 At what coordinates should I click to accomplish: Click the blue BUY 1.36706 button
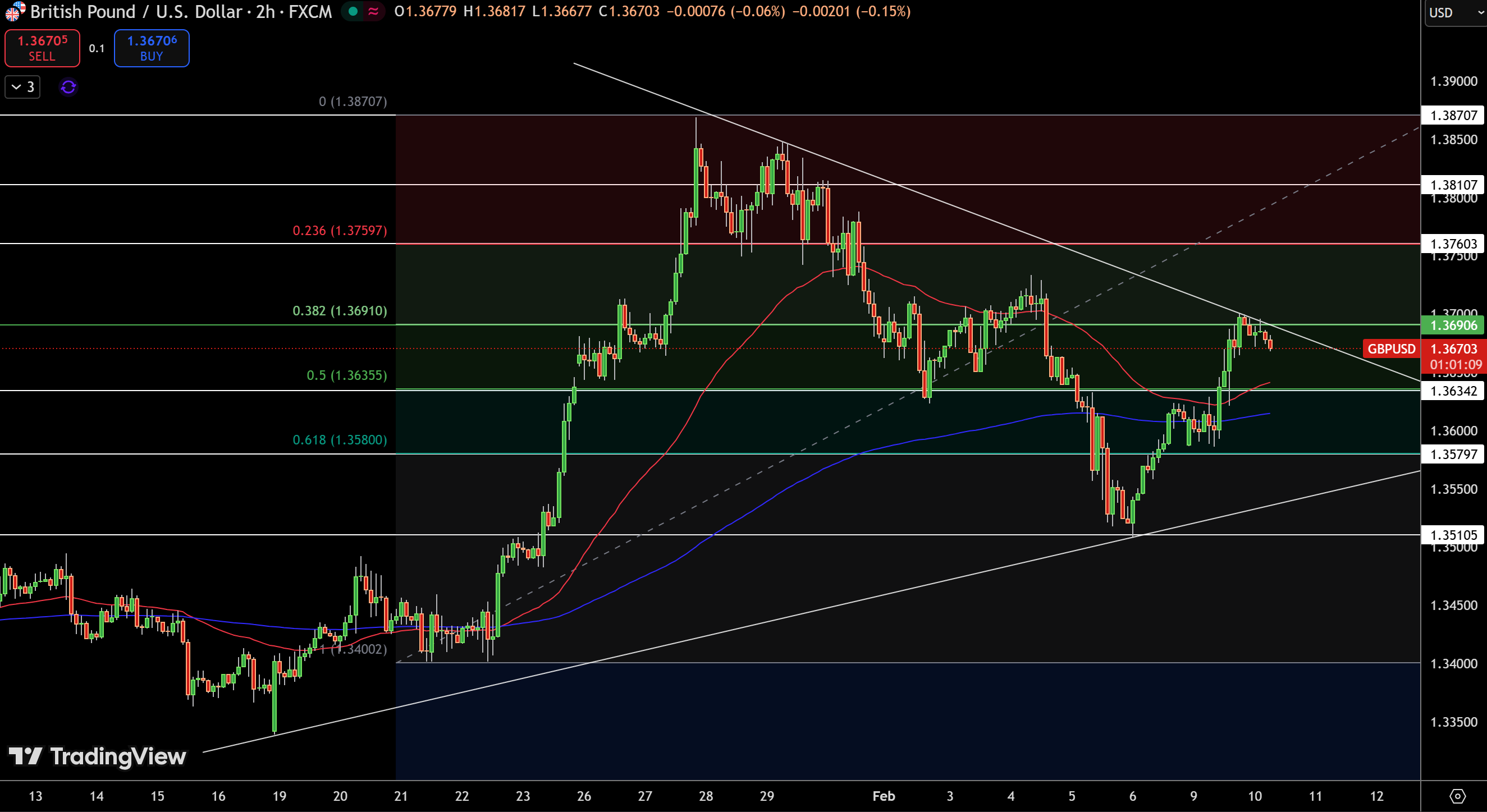click(151, 48)
